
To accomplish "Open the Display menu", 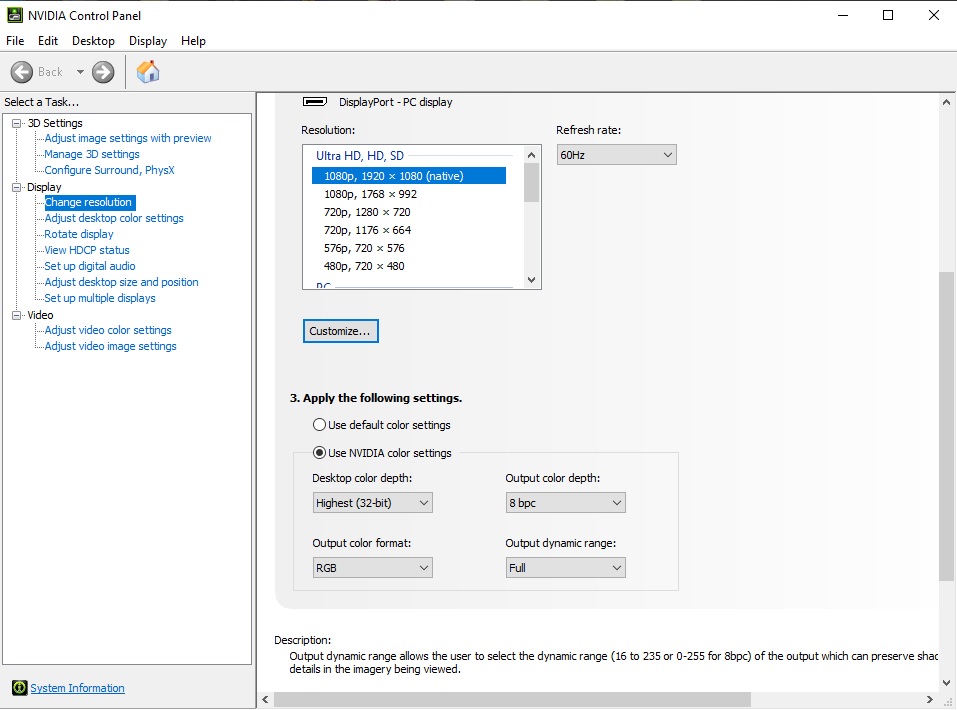I will (x=148, y=41).
